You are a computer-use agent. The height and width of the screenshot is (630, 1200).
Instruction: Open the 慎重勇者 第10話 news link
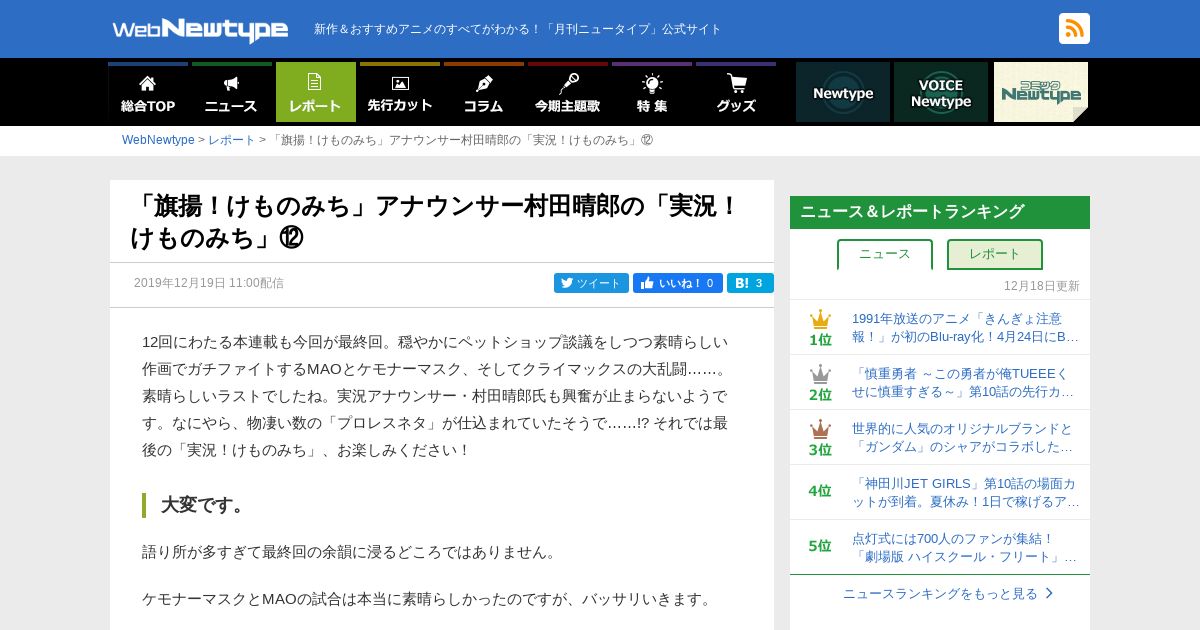tap(965, 383)
